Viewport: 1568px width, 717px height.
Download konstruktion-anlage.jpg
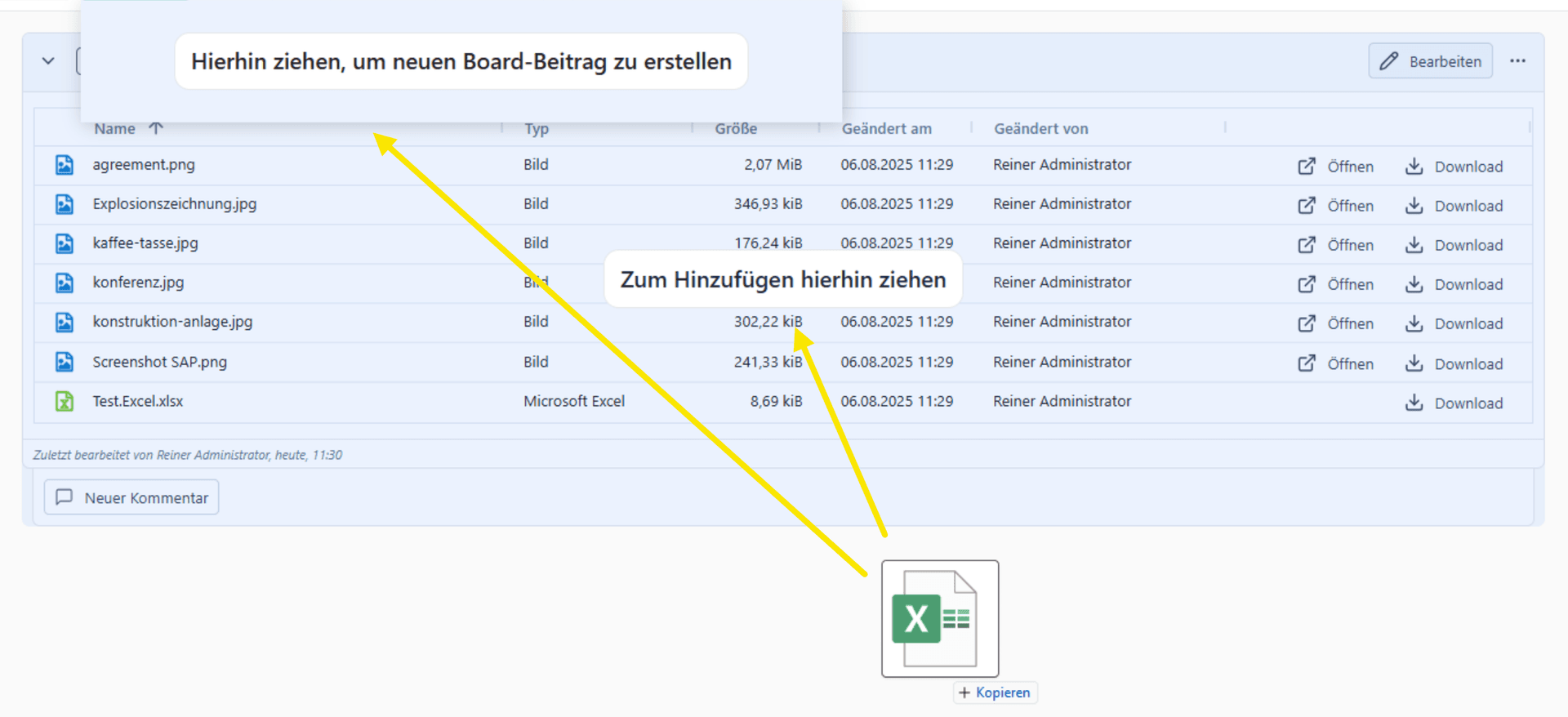pyautogui.click(x=1454, y=323)
